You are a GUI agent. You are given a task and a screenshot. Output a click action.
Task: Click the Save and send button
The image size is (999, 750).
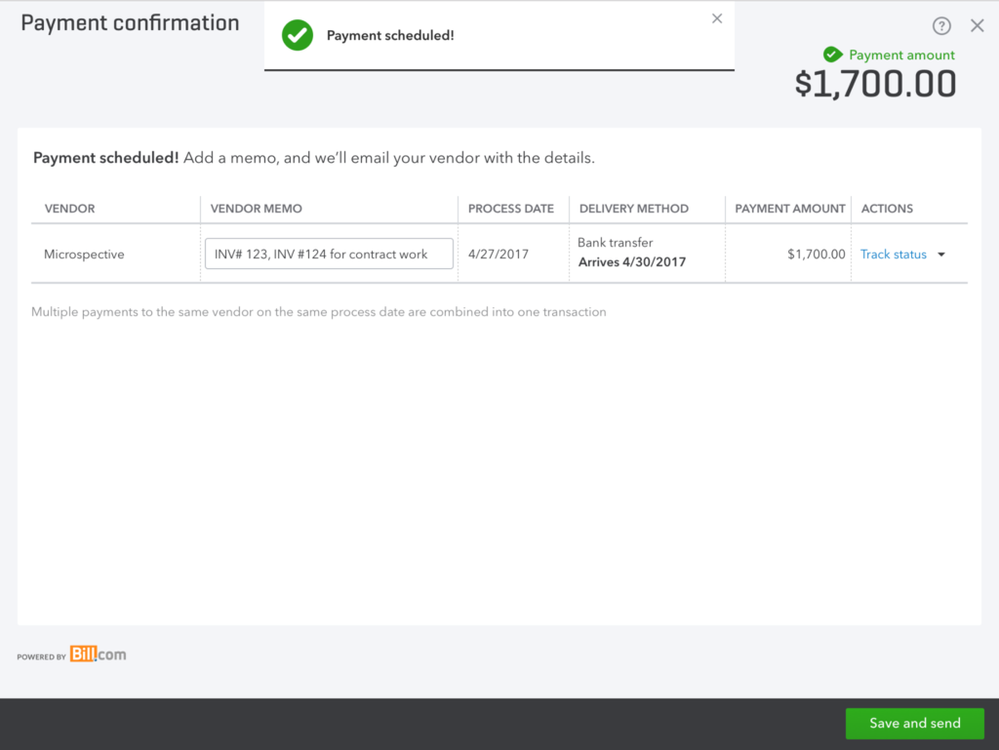(914, 723)
